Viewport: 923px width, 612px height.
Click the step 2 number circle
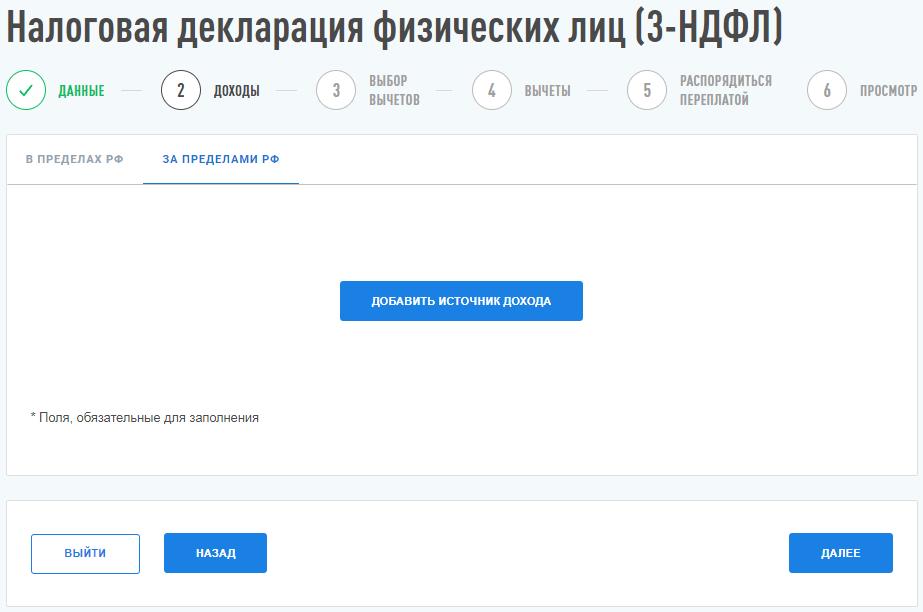181,91
